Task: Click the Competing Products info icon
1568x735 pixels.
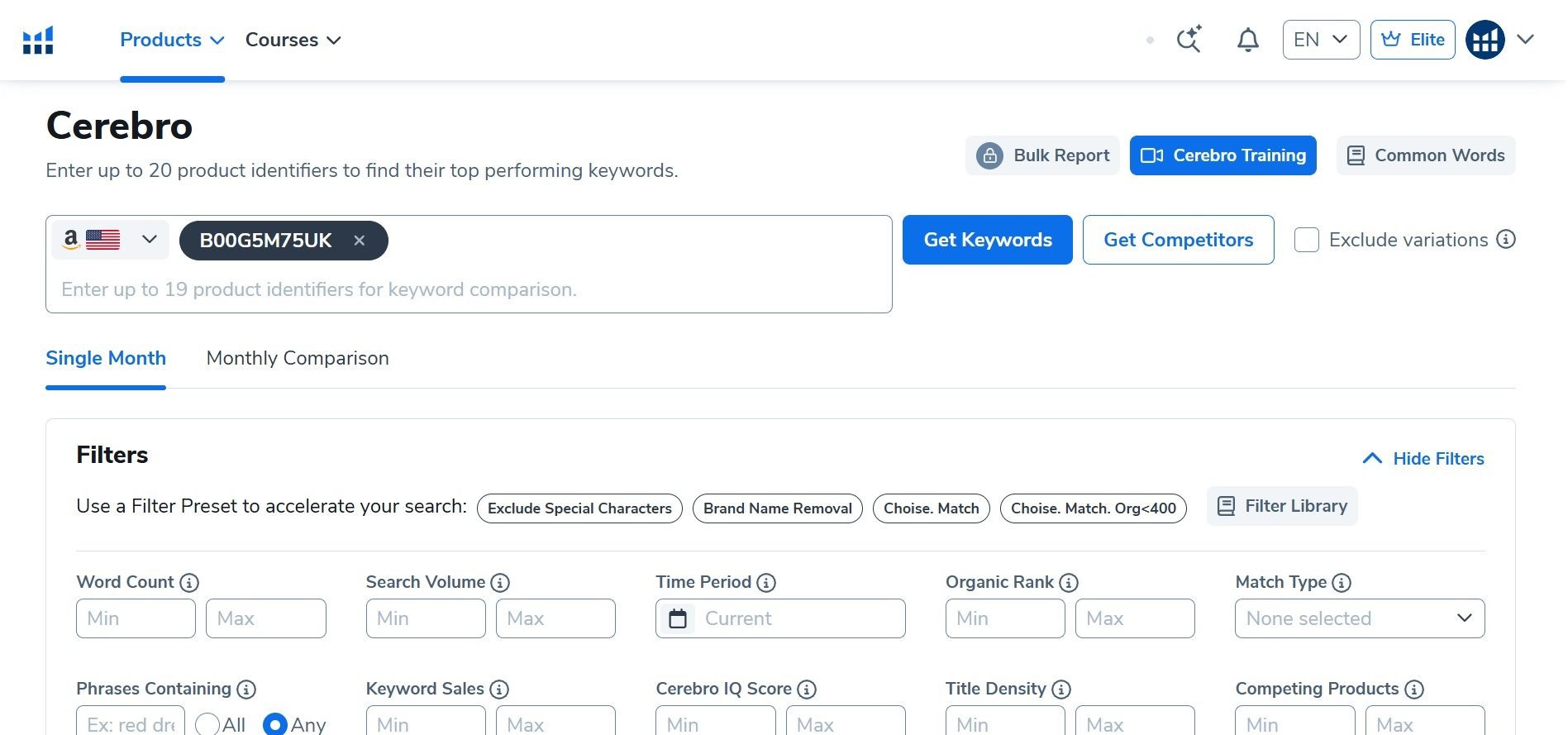Action: click(1414, 690)
